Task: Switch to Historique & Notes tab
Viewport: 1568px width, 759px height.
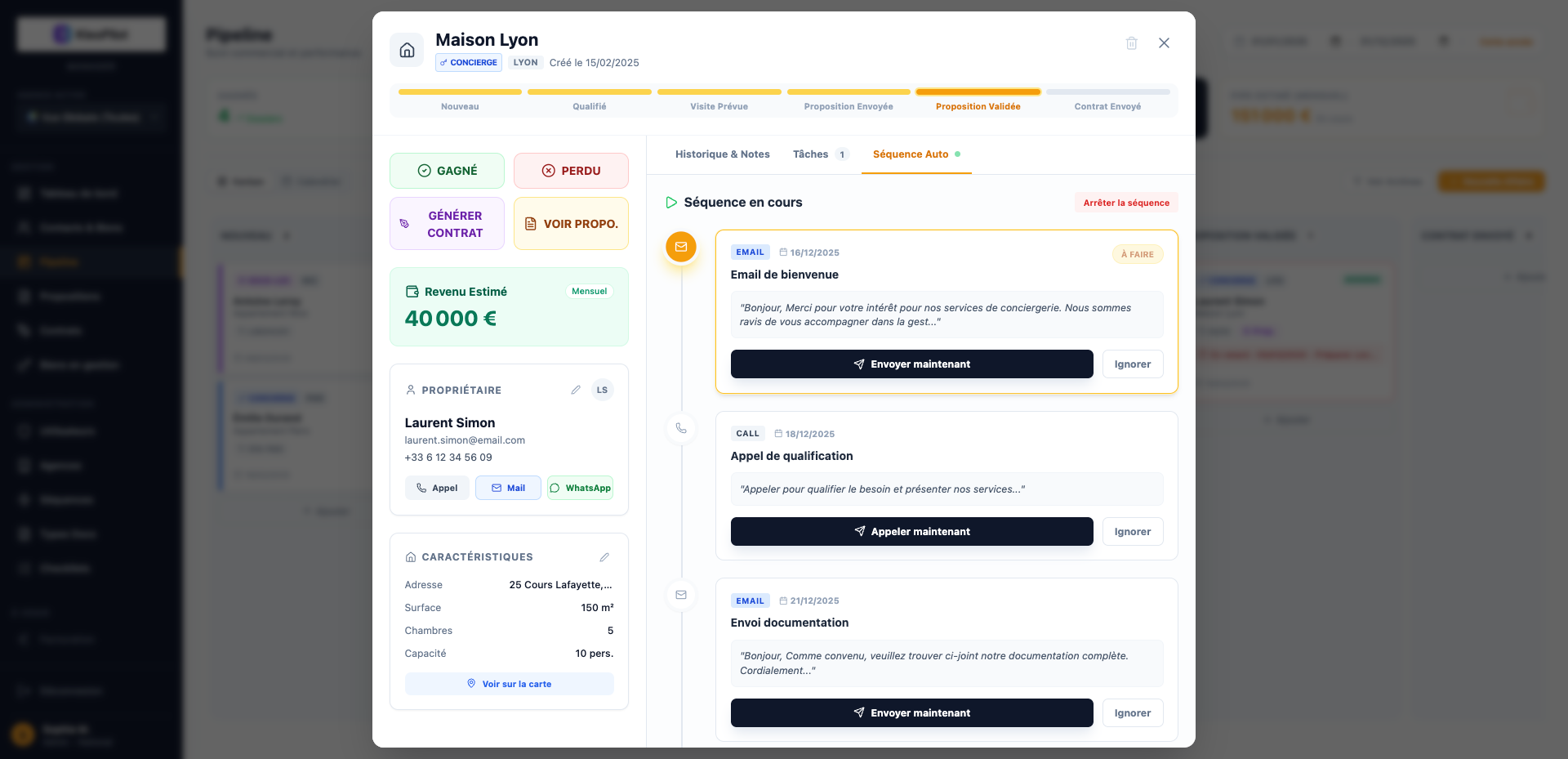Action: [722, 154]
